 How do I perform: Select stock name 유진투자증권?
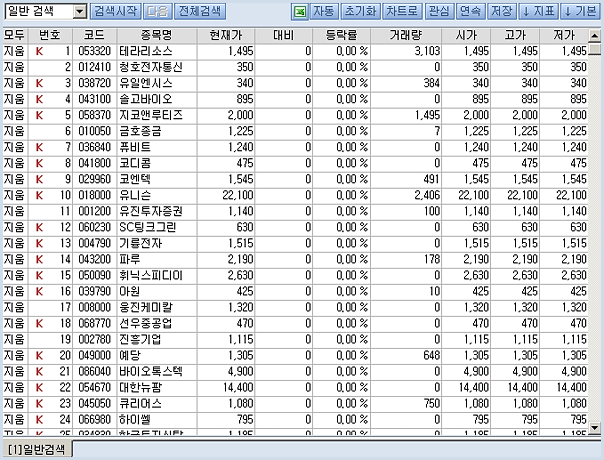151,212
